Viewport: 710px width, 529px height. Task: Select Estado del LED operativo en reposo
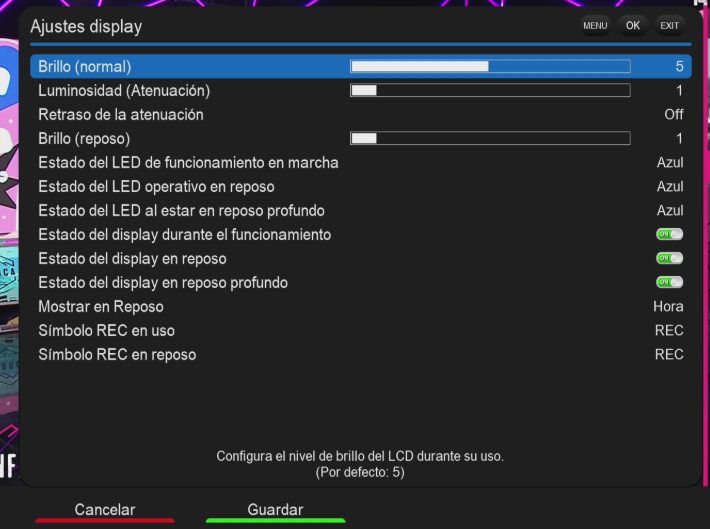click(x=156, y=187)
